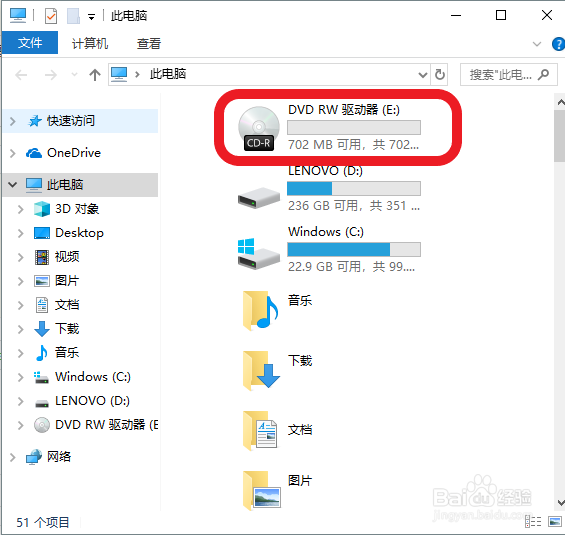This screenshot has width=565, height=535.
Task: Click the Windows (C:) usage bar
Action: click(x=354, y=249)
